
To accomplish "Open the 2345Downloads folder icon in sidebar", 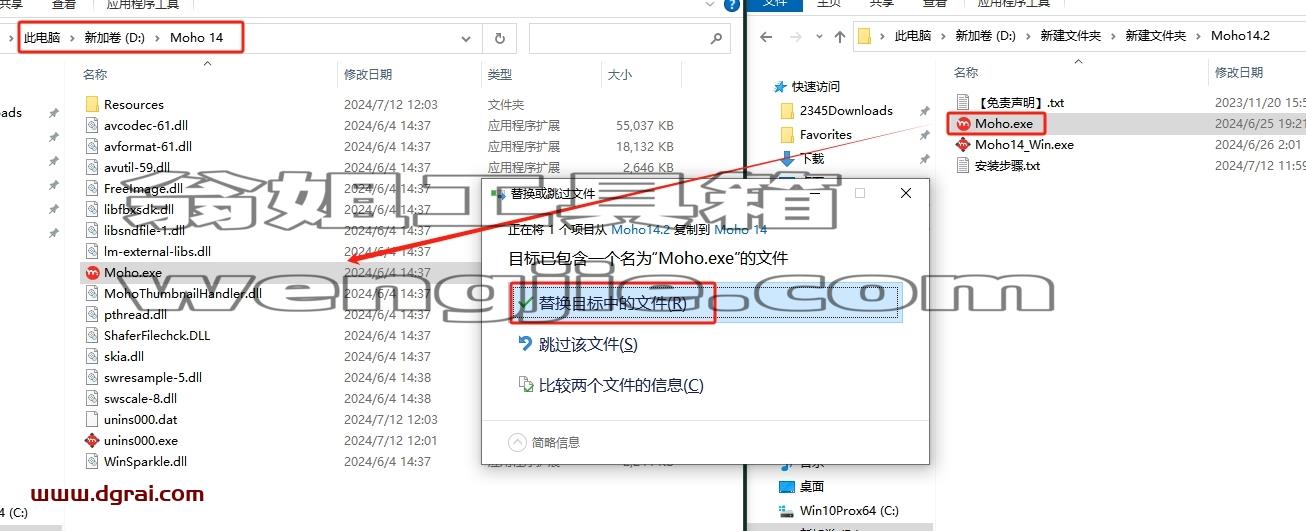I will click(x=787, y=110).
